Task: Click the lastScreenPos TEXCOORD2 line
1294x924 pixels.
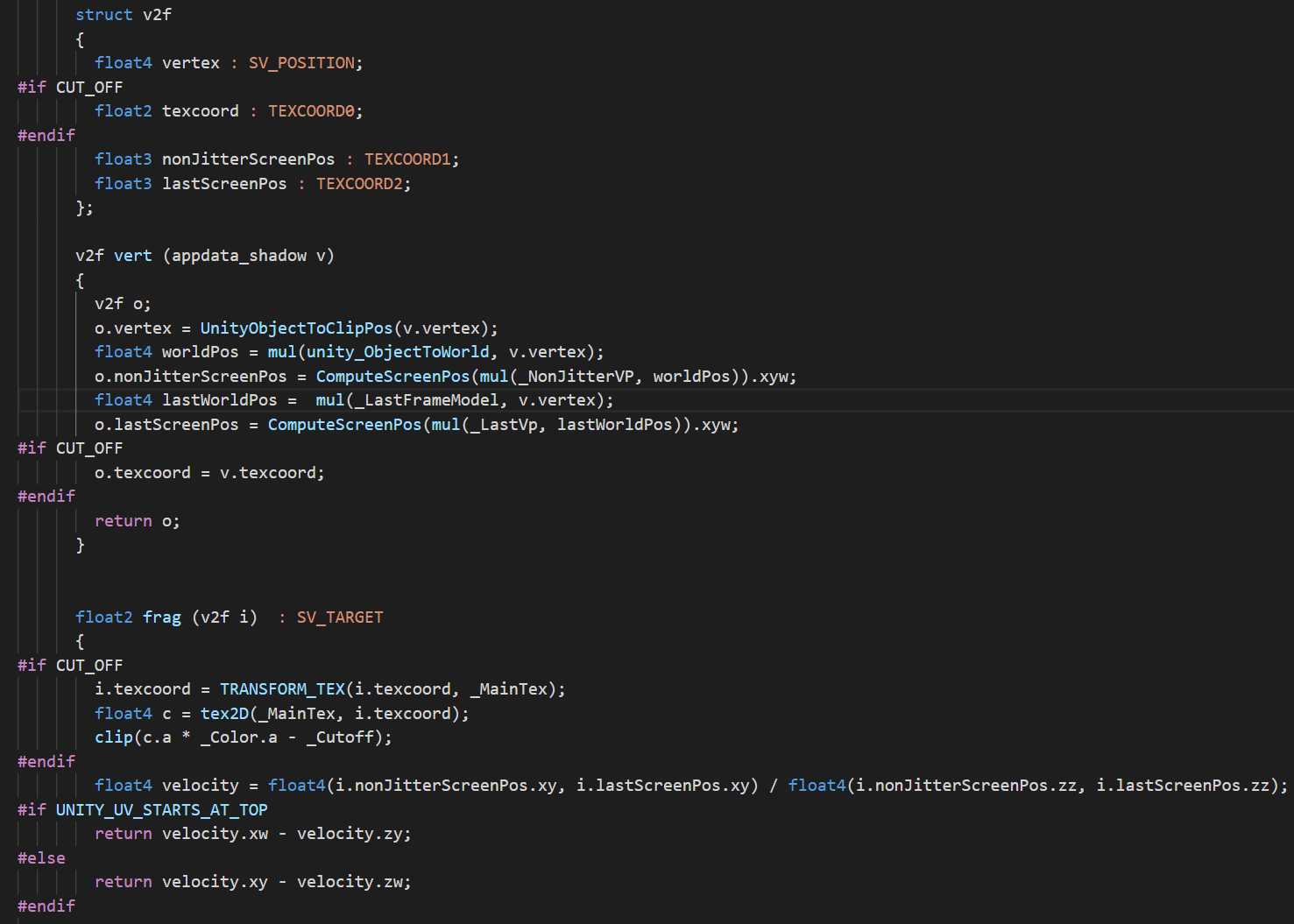Action: click(x=224, y=183)
